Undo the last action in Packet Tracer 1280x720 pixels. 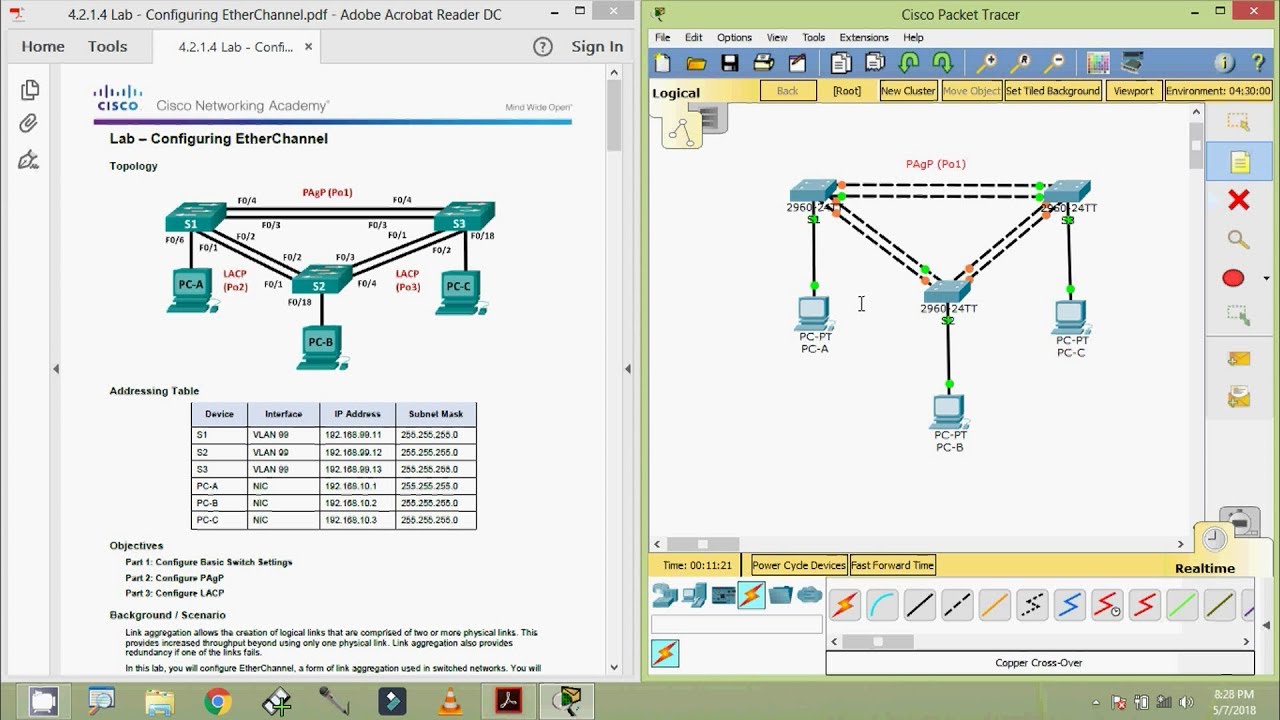(x=909, y=63)
